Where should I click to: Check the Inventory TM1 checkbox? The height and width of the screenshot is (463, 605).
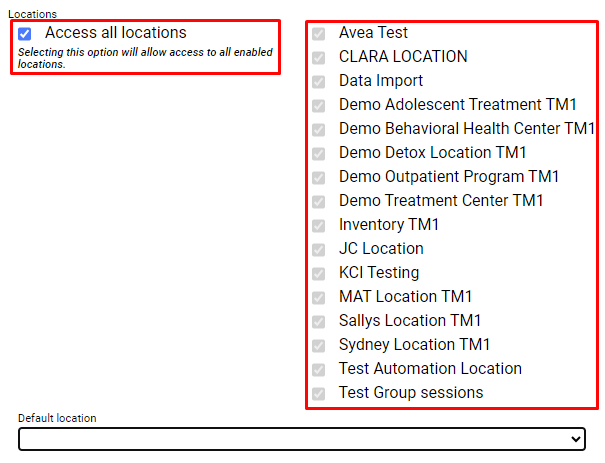[319, 225]
